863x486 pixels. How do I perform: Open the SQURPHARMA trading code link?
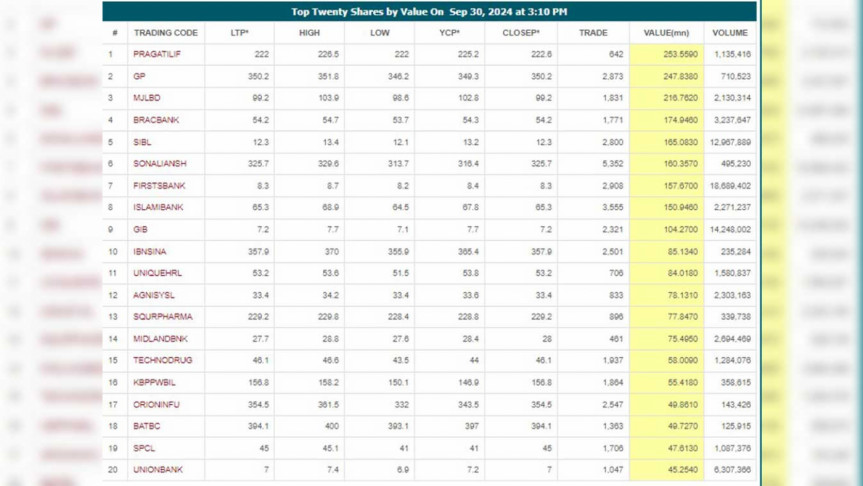pos(163,316)
